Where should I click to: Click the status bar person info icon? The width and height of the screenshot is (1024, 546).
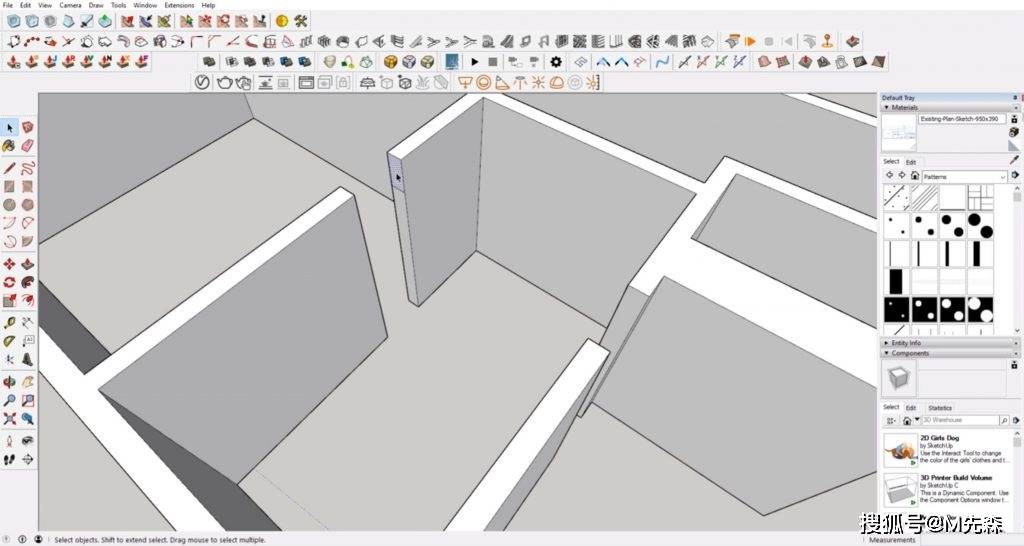[39, 539]
